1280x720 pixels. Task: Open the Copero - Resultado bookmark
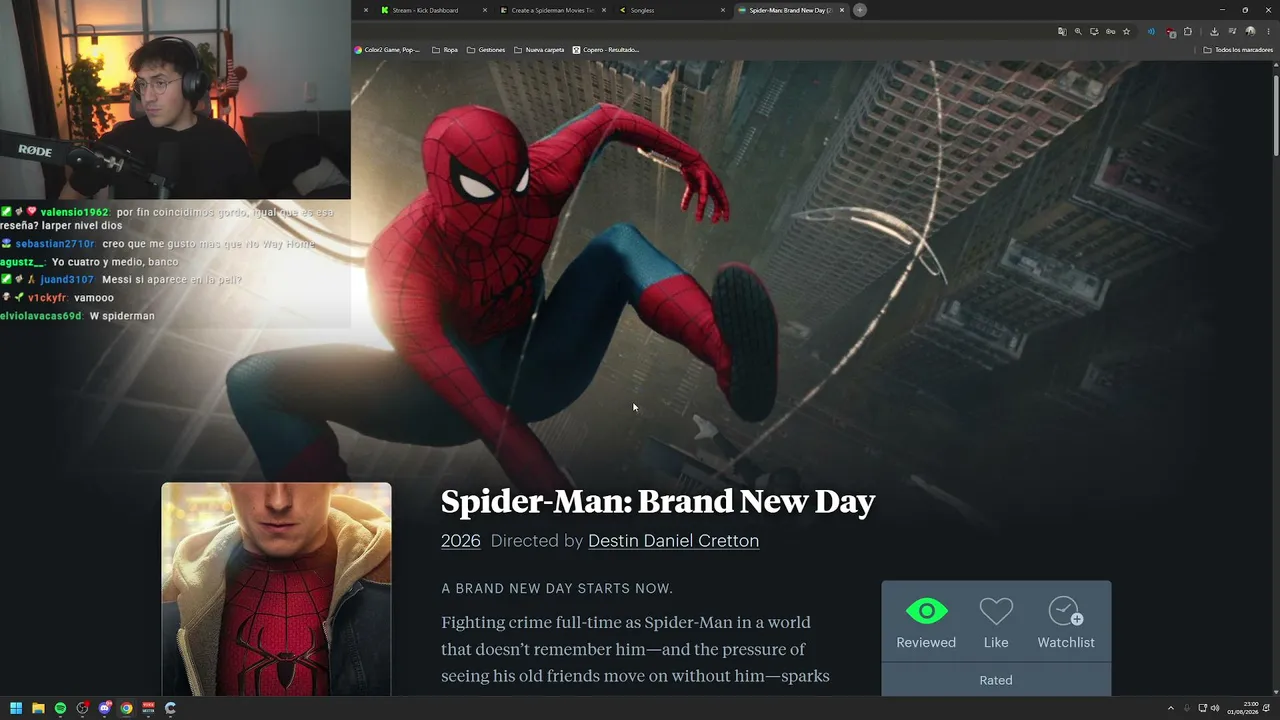pos(606,49)
